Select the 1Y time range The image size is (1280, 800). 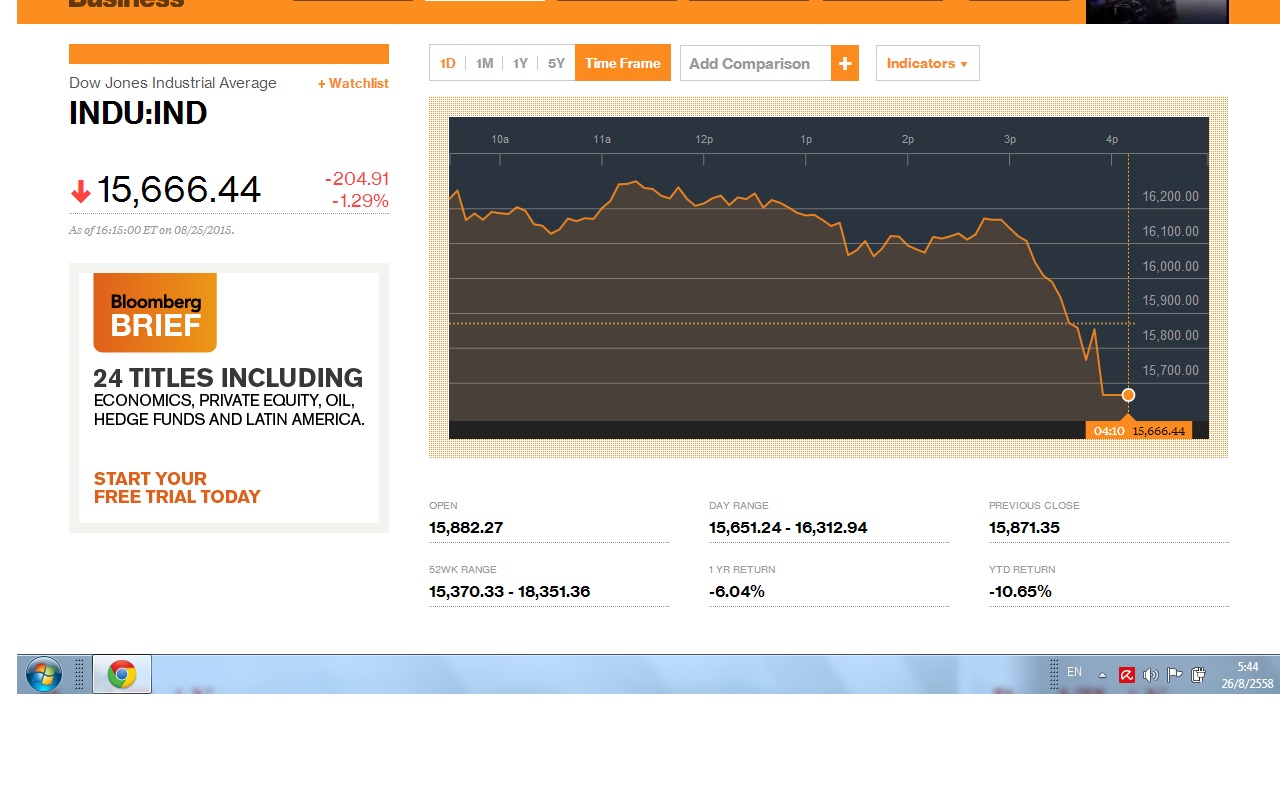[520, 63]
